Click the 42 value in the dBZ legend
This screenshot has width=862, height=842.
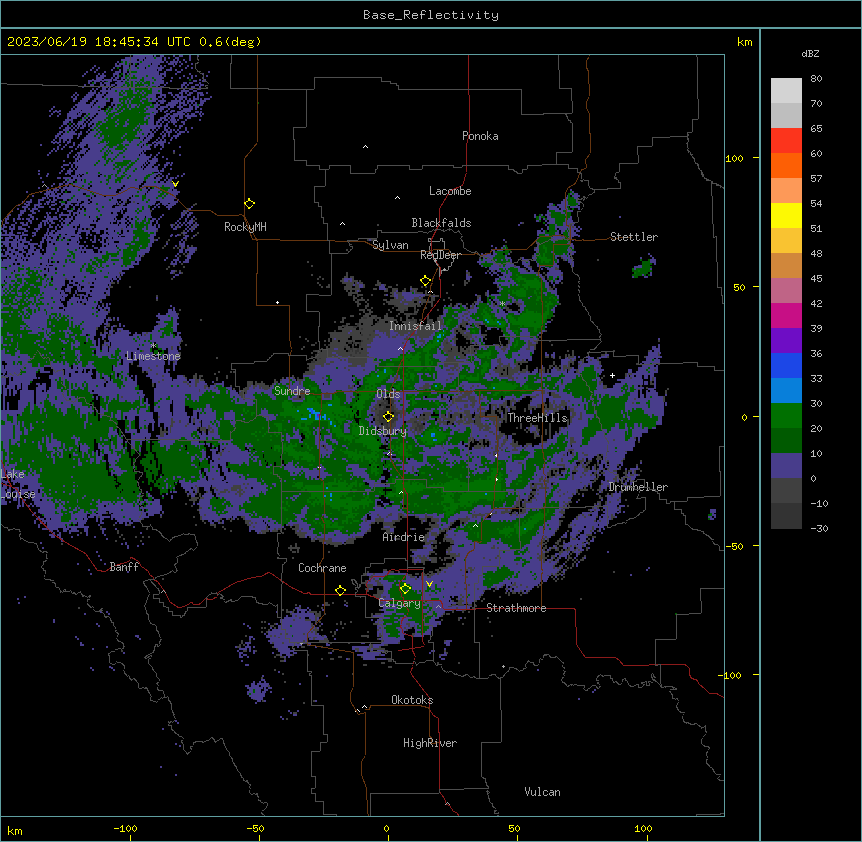pos(816,303)
